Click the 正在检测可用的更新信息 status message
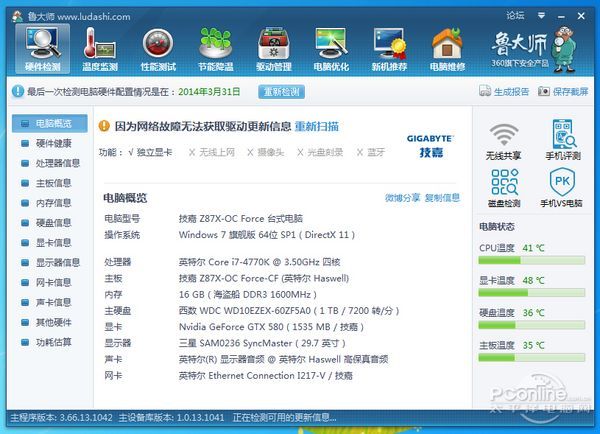Image resolution: width=600 pixels, height=434 pixels. [284, 417]
